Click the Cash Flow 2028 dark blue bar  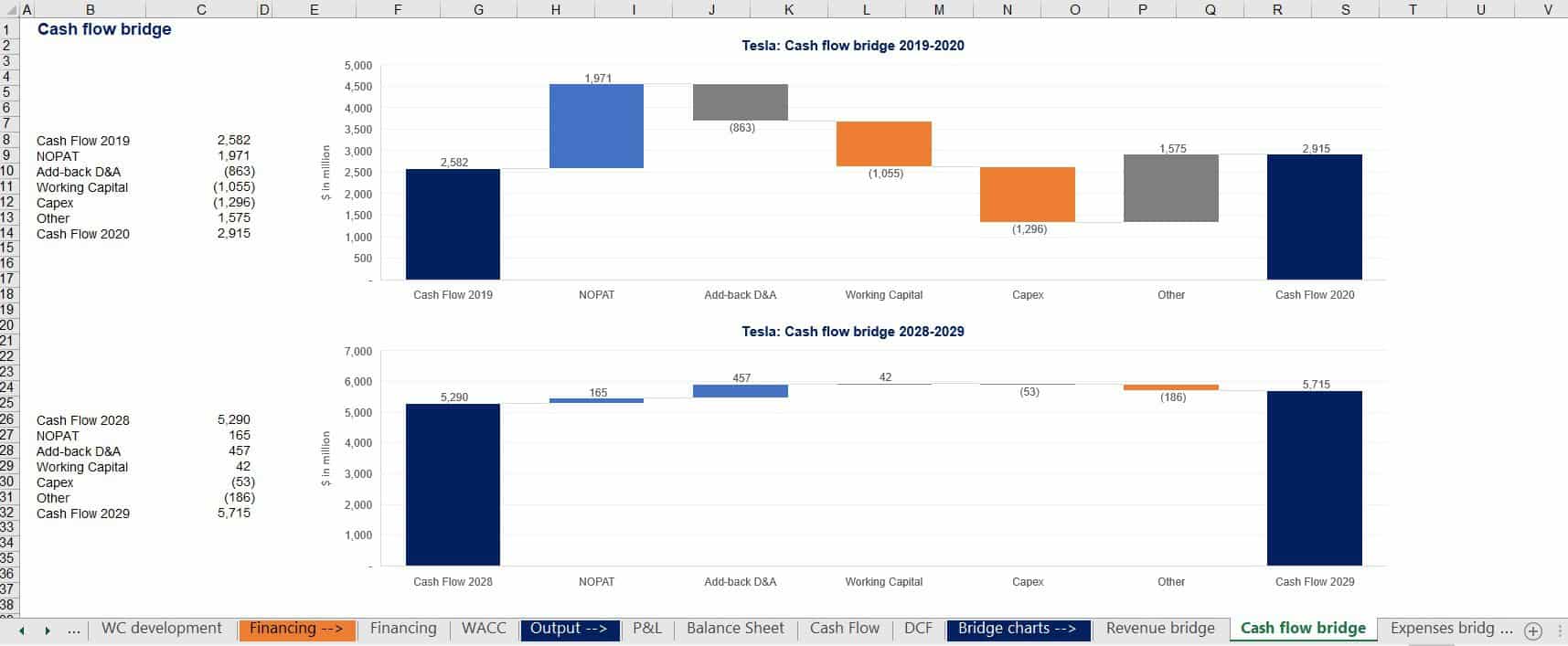(453, 484)
